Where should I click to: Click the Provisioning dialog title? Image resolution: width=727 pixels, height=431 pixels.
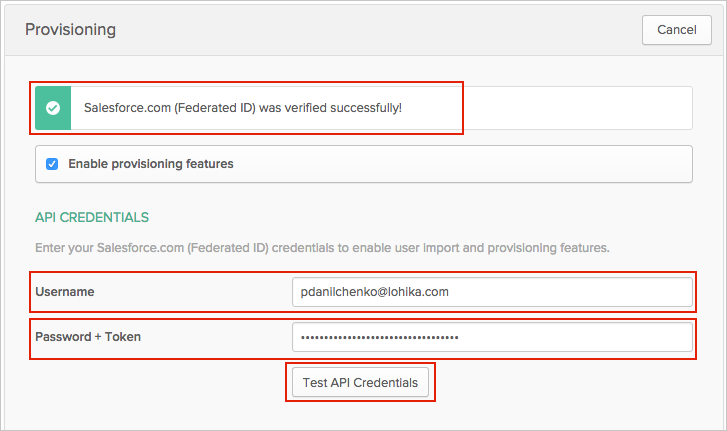point(70,30)
